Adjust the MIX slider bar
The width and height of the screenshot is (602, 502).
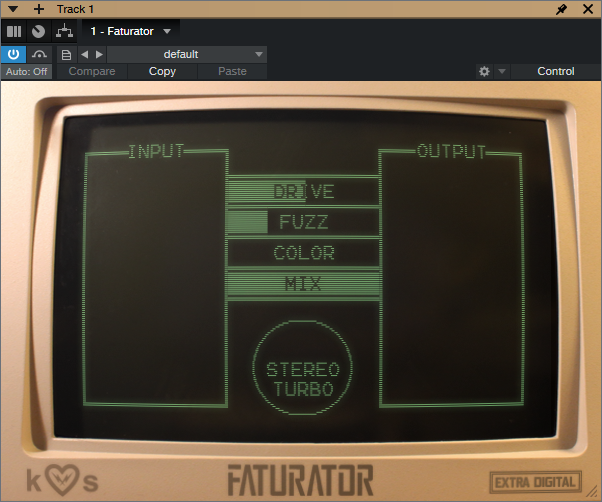coord(303,284)
